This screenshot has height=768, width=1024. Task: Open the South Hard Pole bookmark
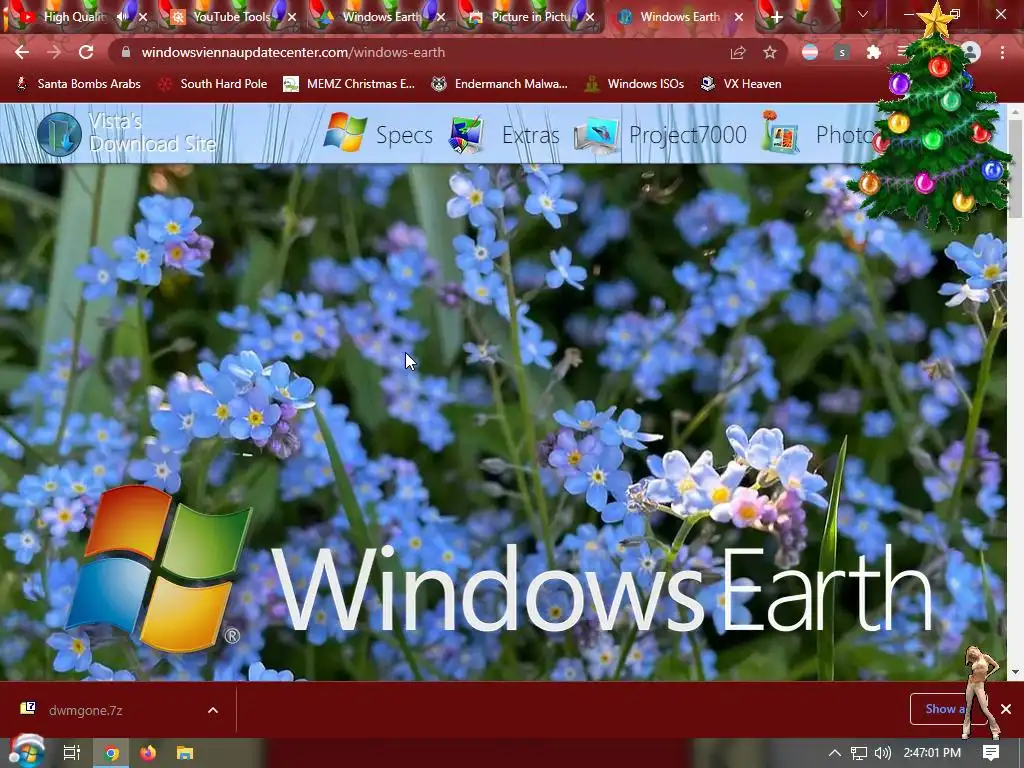pyautogui.click(x=214, y=84)
